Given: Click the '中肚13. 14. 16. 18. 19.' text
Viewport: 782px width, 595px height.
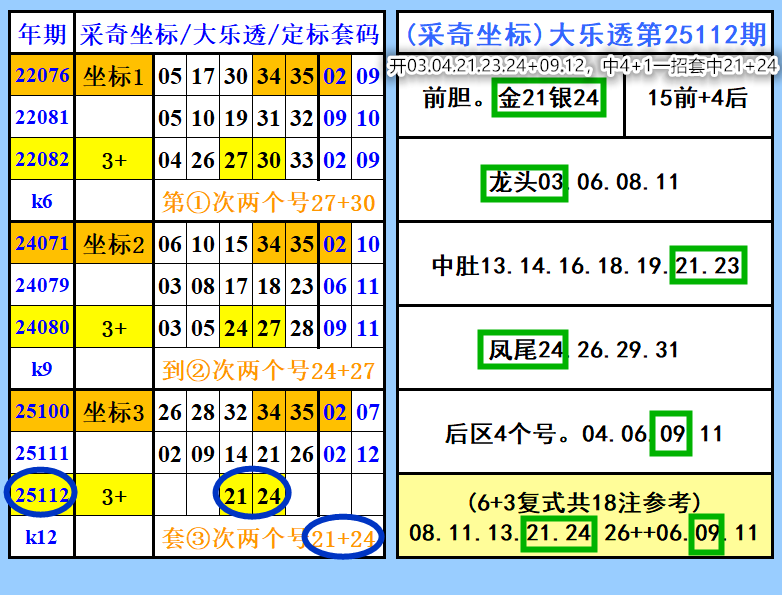Looking at the screenshot, I should tap(550, 266).
